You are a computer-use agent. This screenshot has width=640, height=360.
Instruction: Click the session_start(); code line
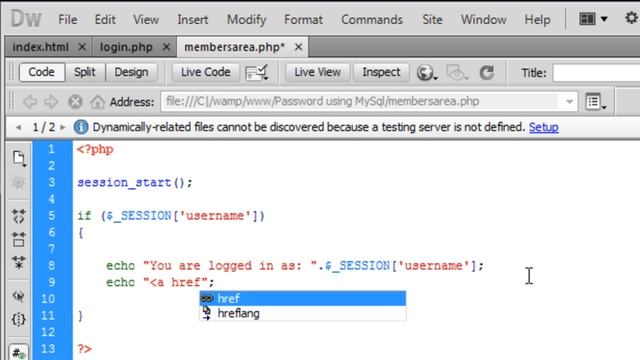[135, 182]
